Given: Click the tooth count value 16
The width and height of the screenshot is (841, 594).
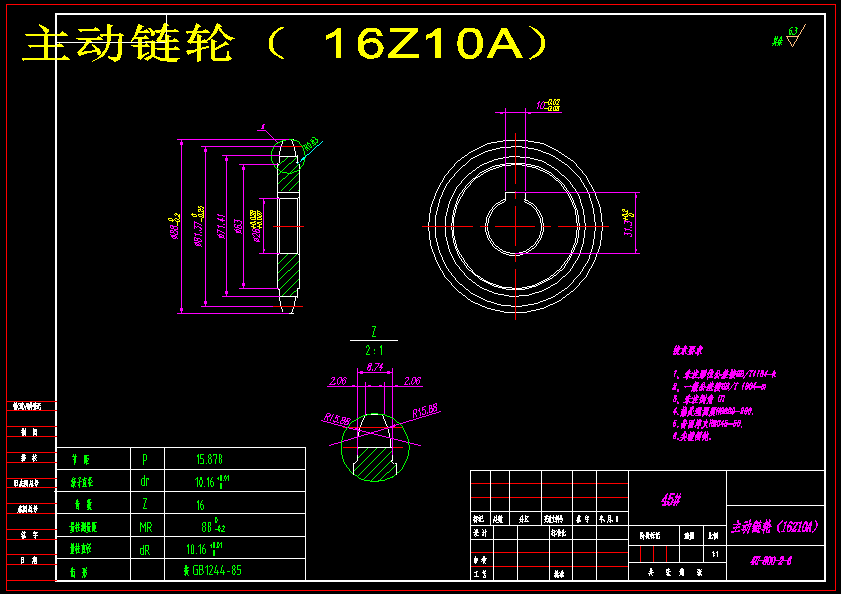Looking at the screenshot, I should point(200,505).
